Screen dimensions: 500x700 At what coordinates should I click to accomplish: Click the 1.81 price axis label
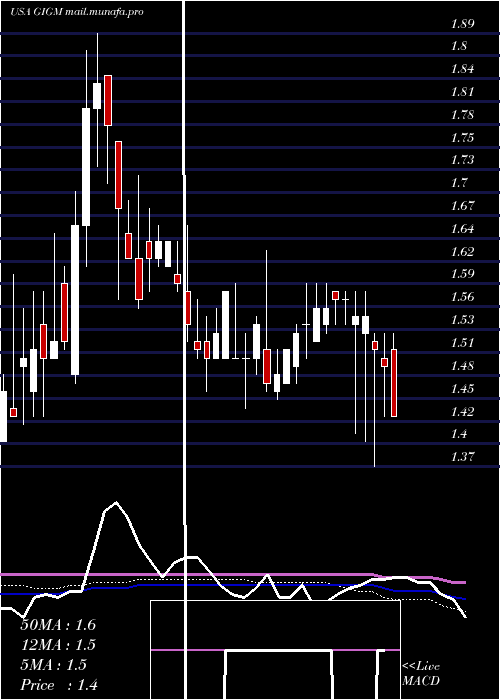[462, 92]
